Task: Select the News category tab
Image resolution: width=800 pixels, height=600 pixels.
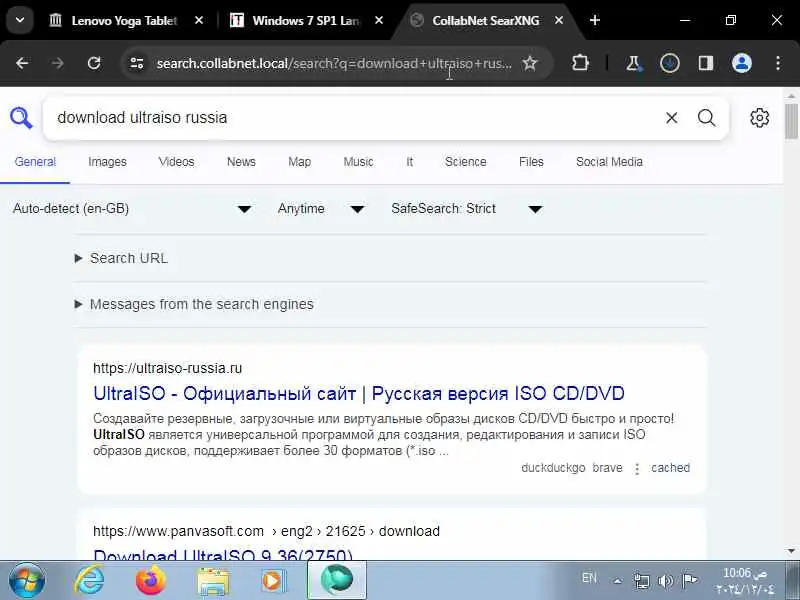Action: click(241, 162)
